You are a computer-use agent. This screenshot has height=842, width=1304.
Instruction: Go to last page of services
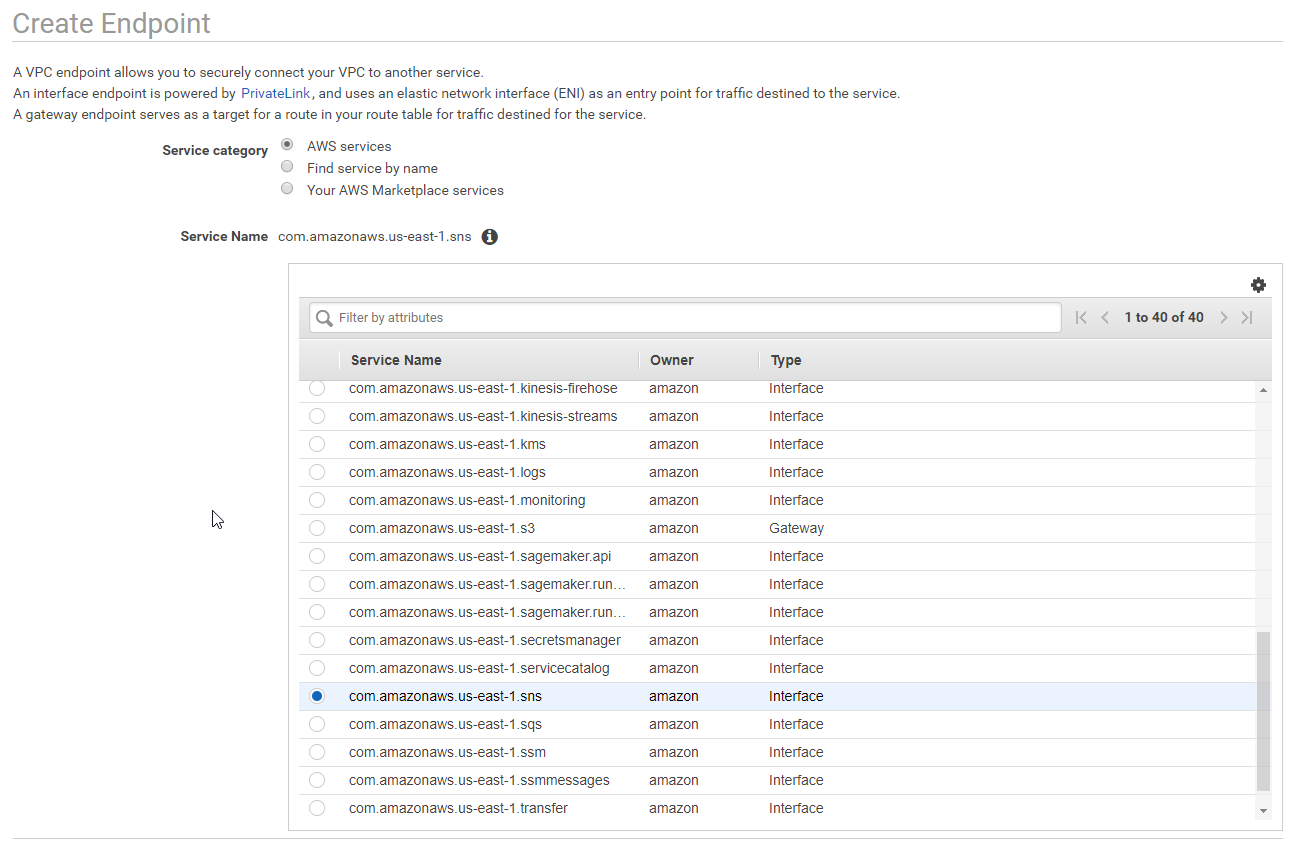(1247, 317)
